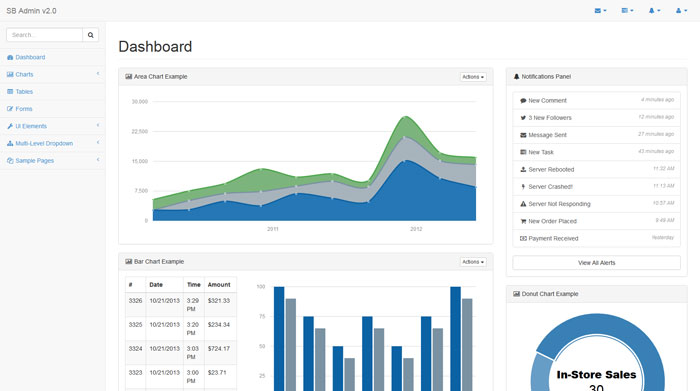
Task: Open the Charts sidebar menu item
Action: (52, 75)
